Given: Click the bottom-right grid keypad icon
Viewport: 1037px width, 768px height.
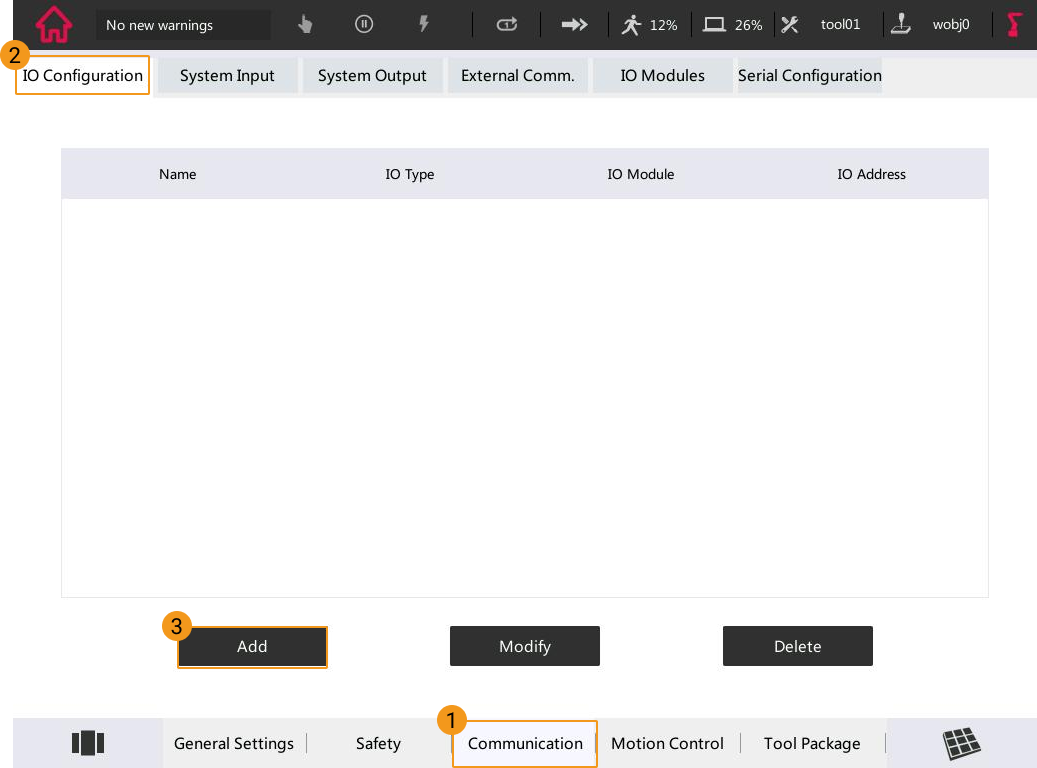Looking at the screenshot, I should [x=961, y=743].
